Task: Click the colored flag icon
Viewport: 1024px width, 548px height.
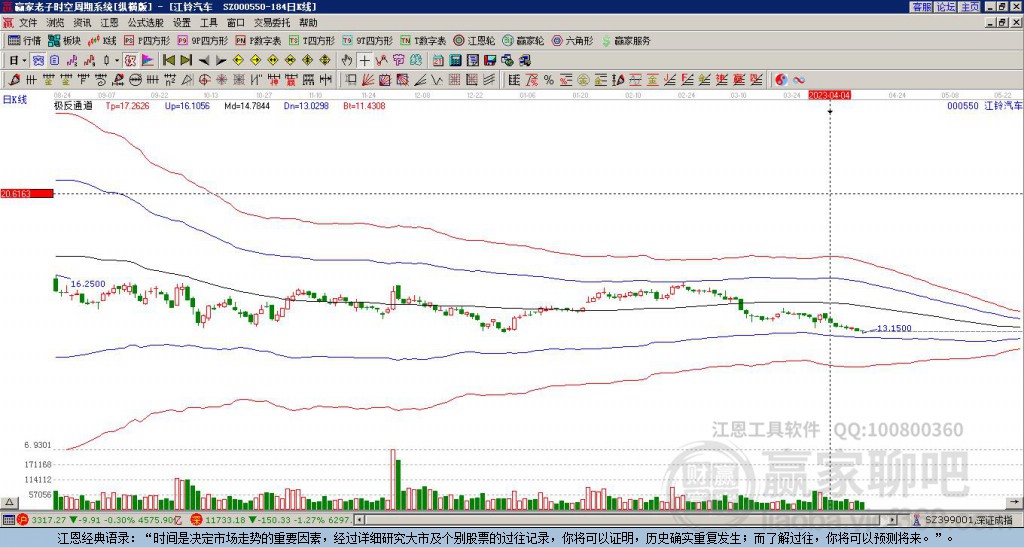Action: click(x=148, y=61)
